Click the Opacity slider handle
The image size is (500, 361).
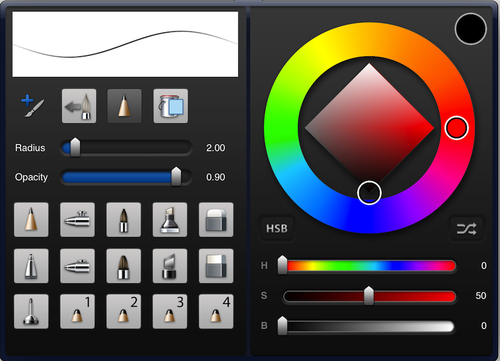coord(176,176)
